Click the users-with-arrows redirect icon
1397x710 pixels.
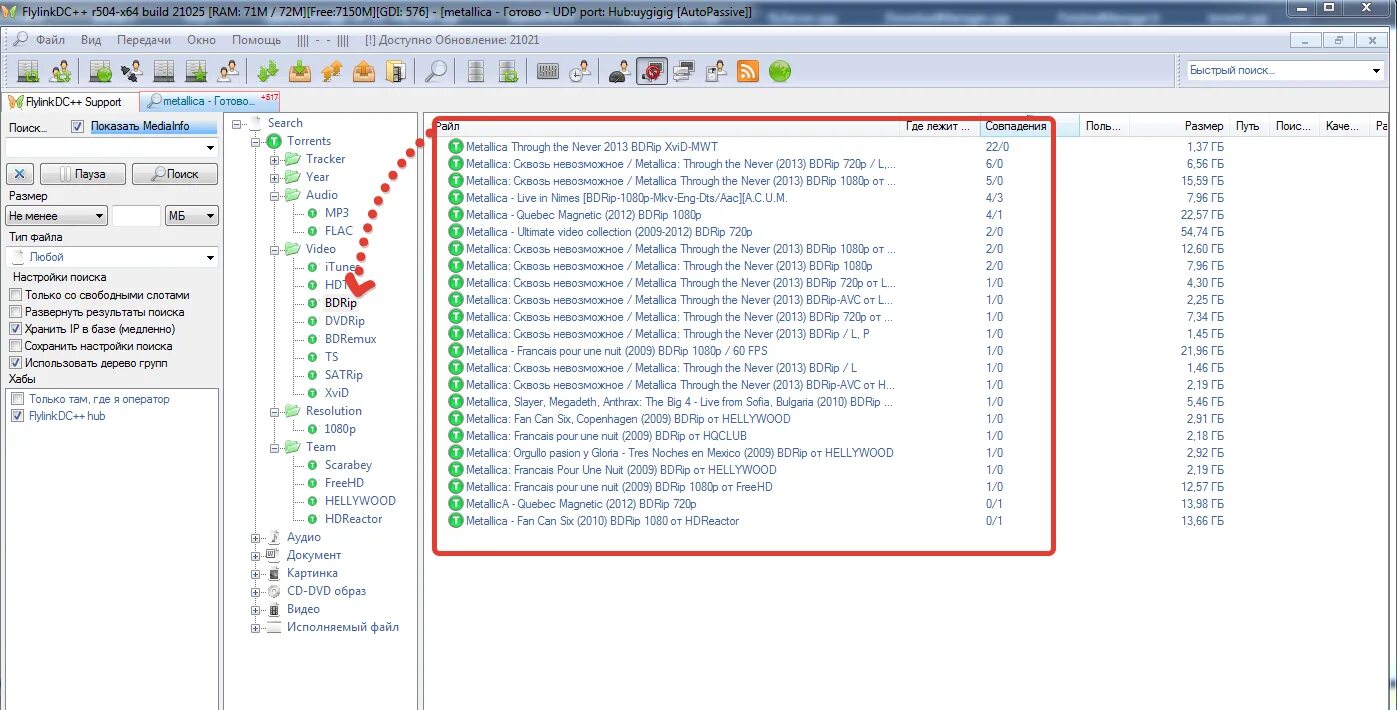[61, 71]
